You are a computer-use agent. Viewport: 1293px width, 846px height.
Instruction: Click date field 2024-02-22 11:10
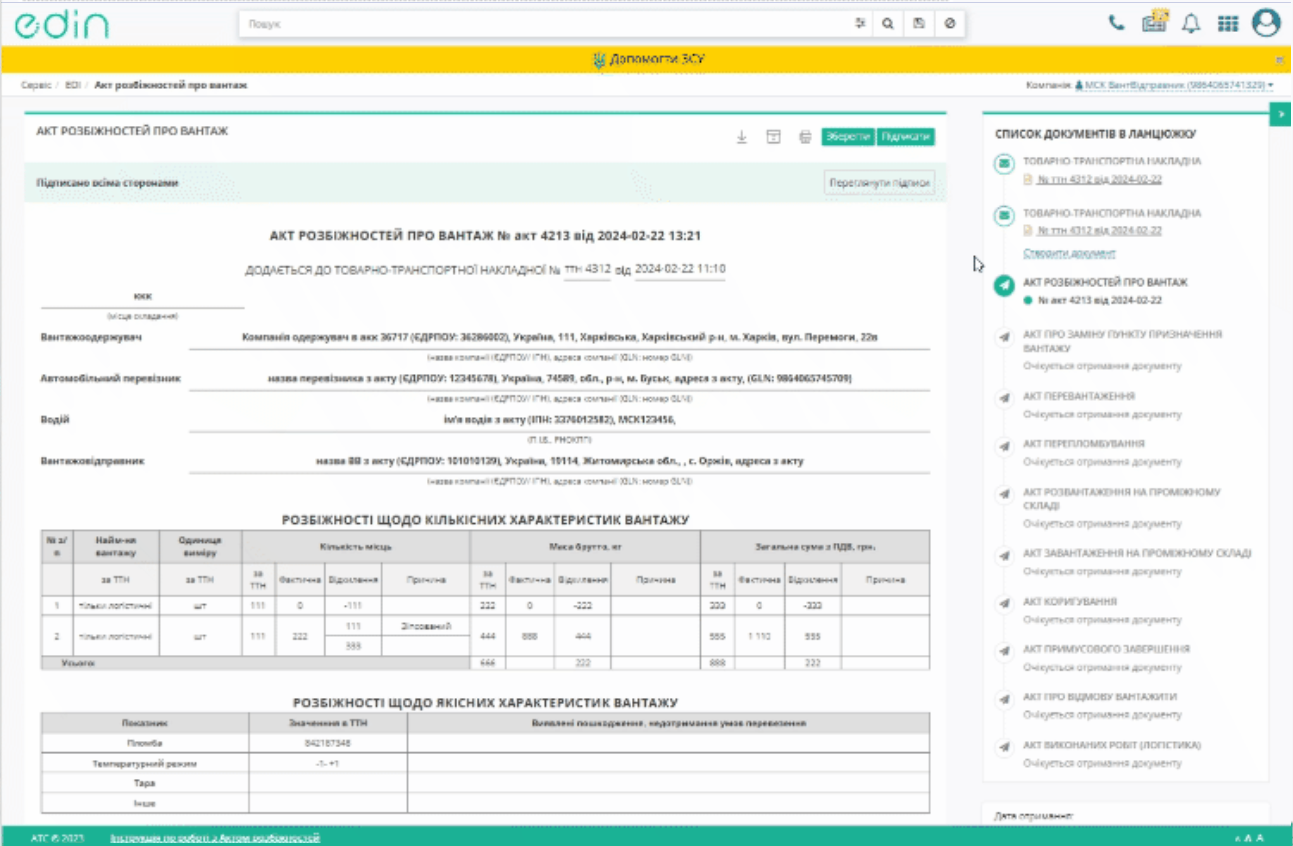pyautogui.click(x=680, y=269)
